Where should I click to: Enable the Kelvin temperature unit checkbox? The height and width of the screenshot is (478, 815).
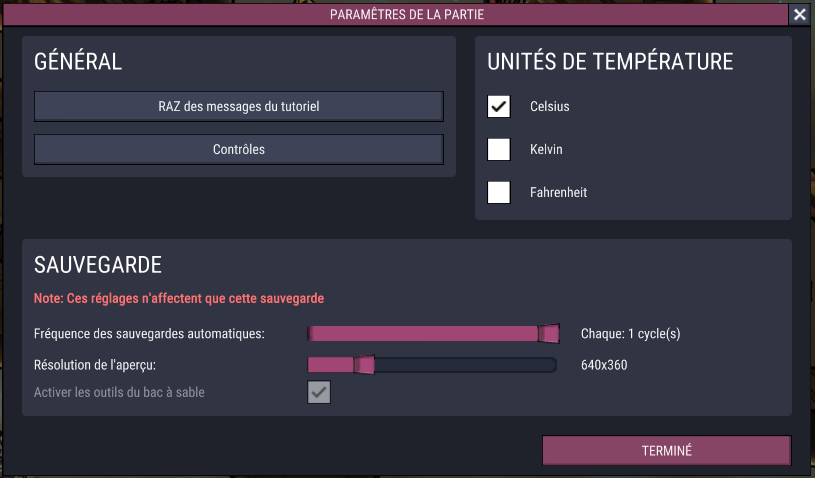click(499, 149)
